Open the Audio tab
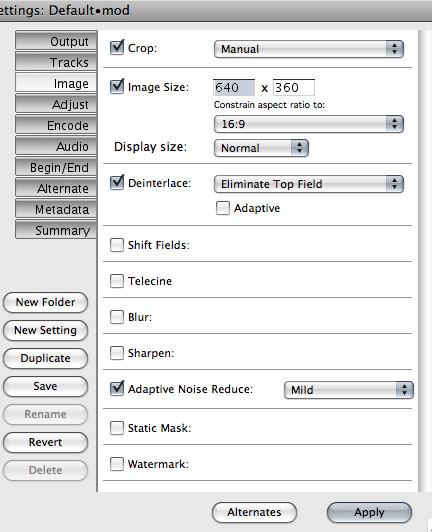This screenshot has width=432, height=532. coord(56,147)
